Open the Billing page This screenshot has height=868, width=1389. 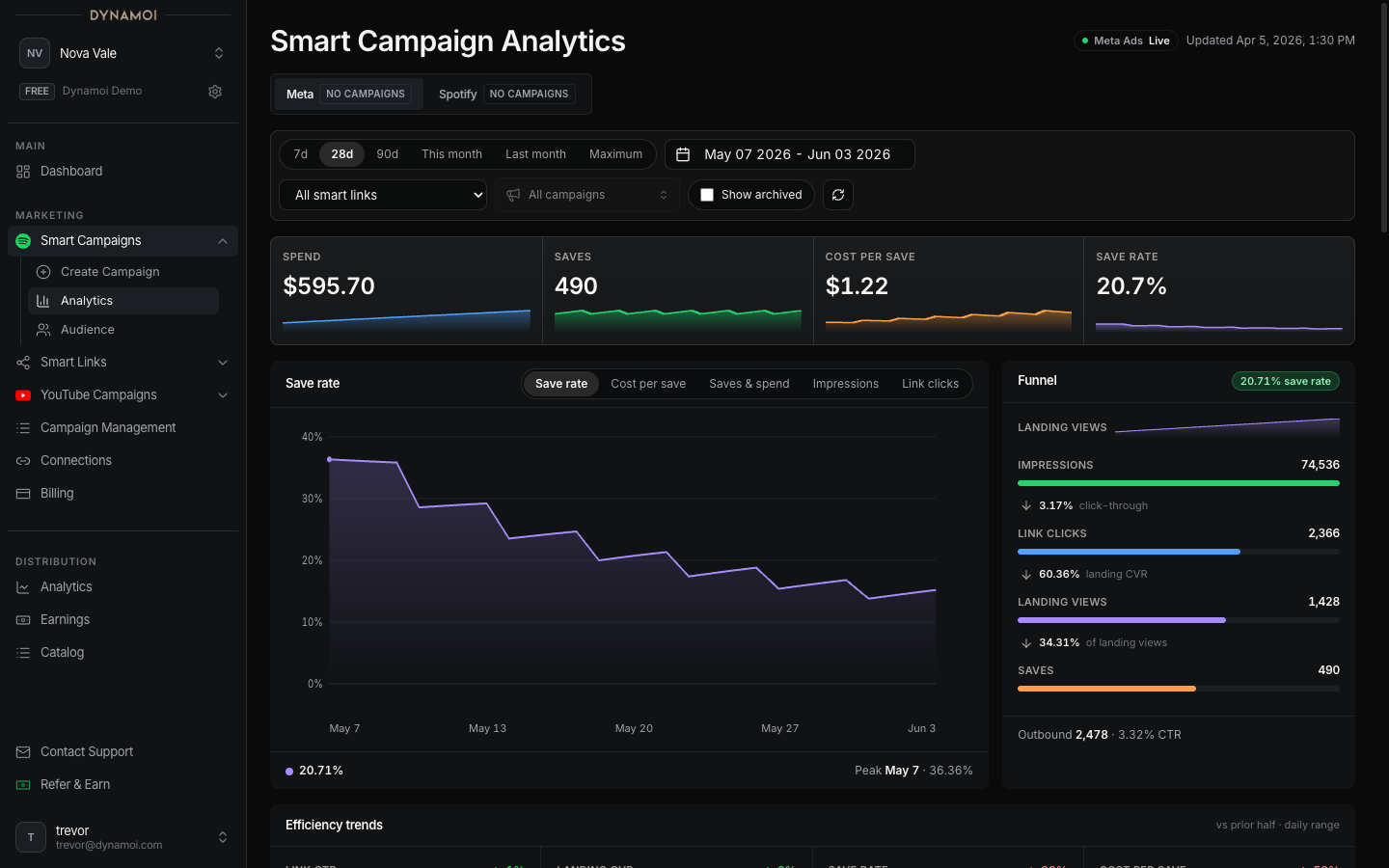pyautogui.click(x=123, y=494)
